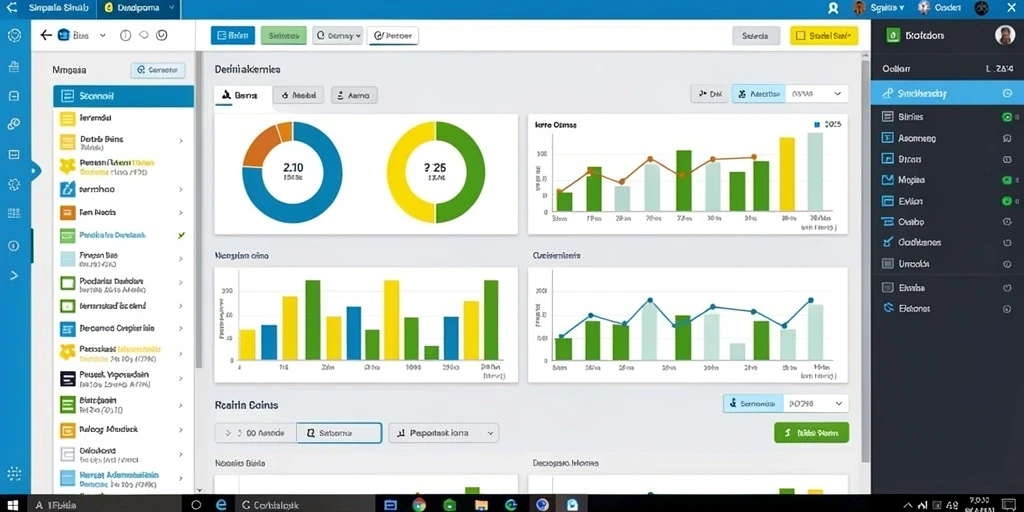Click the clock history icon beside the speech bubble
1024x512 pixels.
tap(163, 35)
